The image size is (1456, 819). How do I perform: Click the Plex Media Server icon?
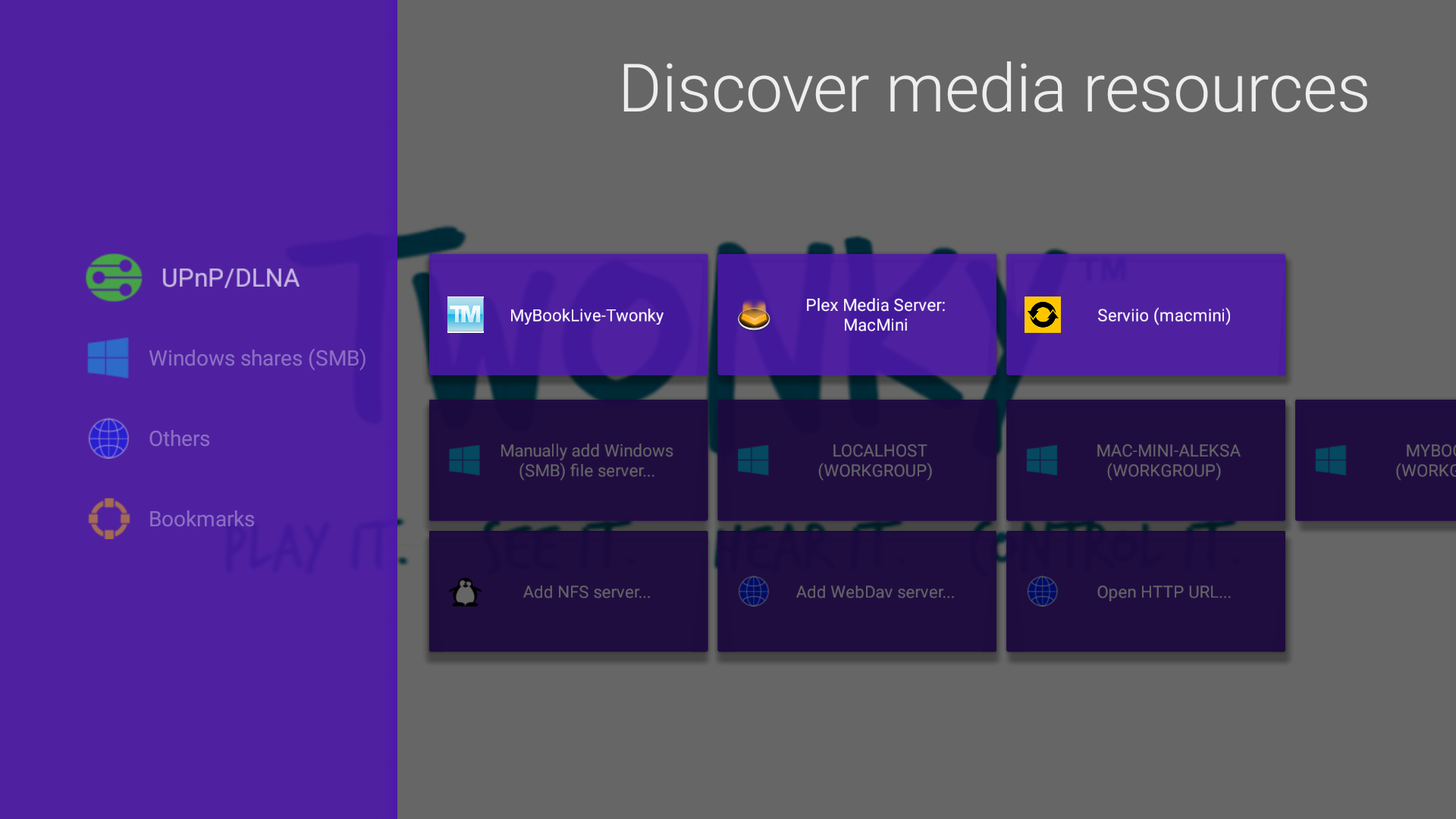click(754, 315)
